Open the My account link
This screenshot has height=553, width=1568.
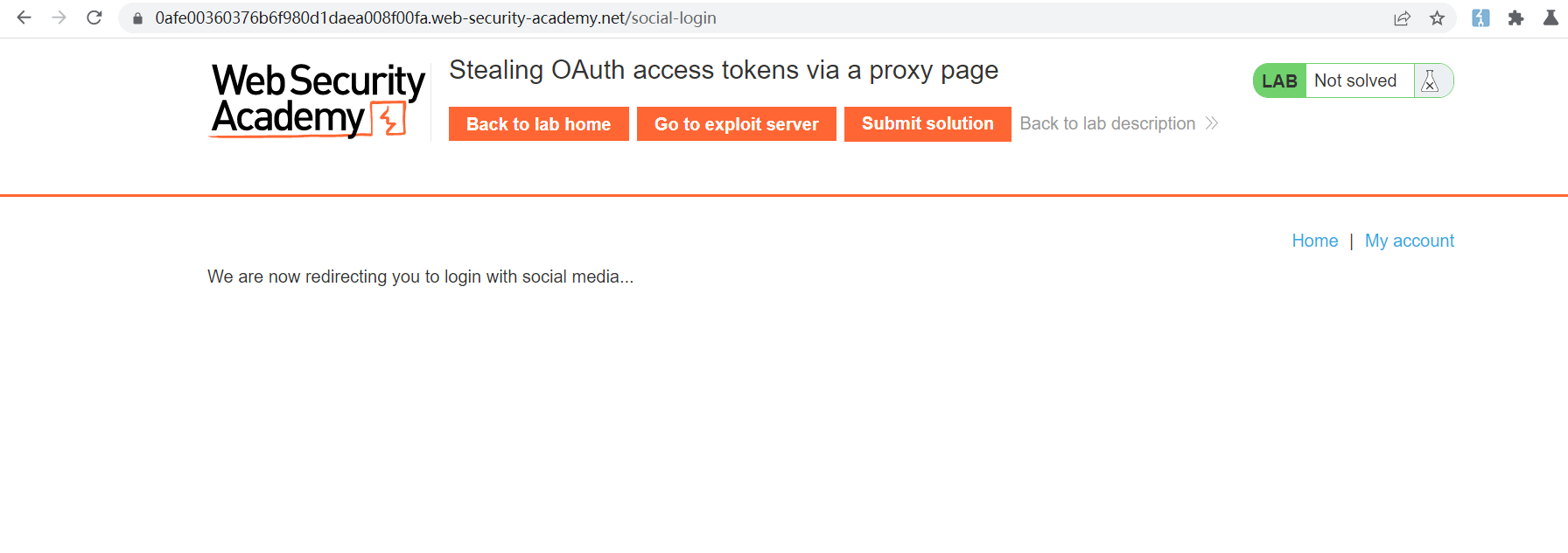point(1409,241)
